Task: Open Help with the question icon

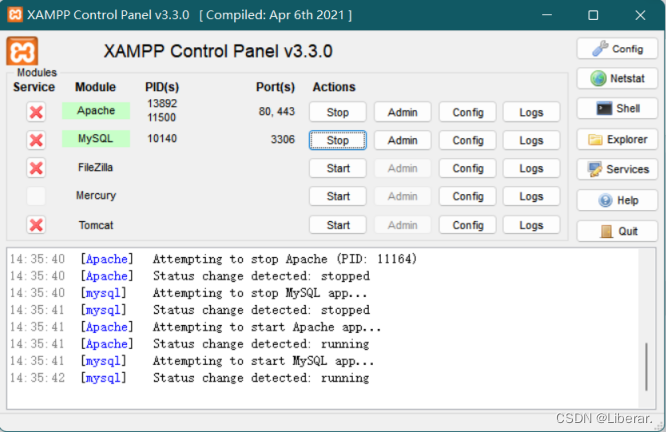Action: click(617, 200)
